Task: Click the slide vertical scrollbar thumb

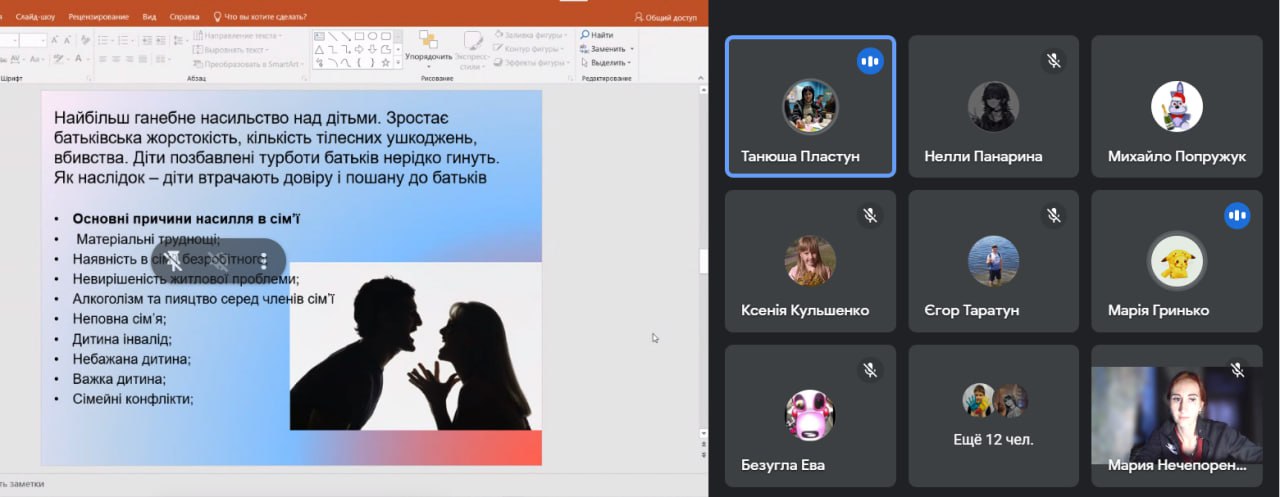Action: coord(702,261)
